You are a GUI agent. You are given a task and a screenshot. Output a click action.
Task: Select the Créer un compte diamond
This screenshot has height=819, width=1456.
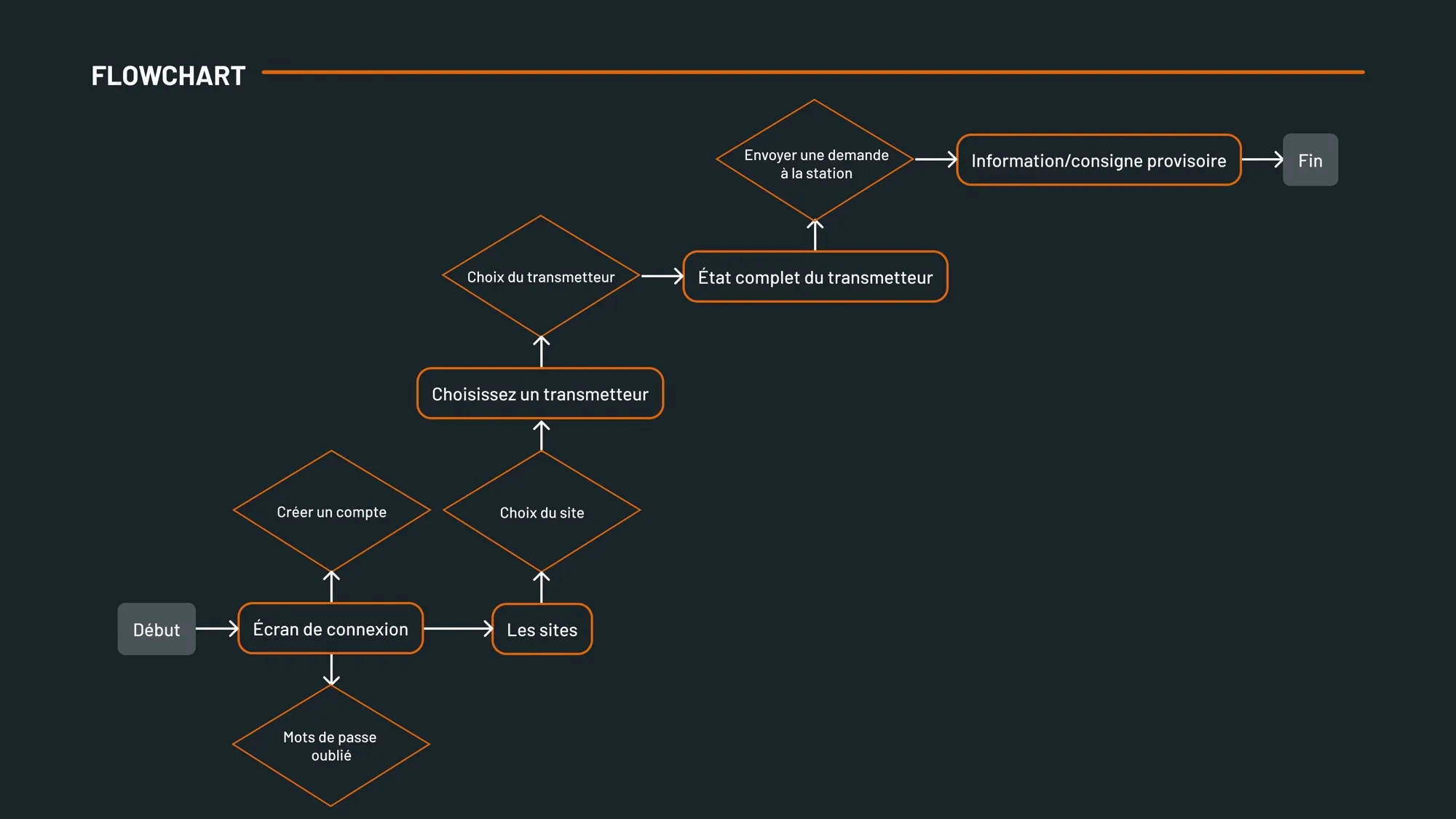331,511
